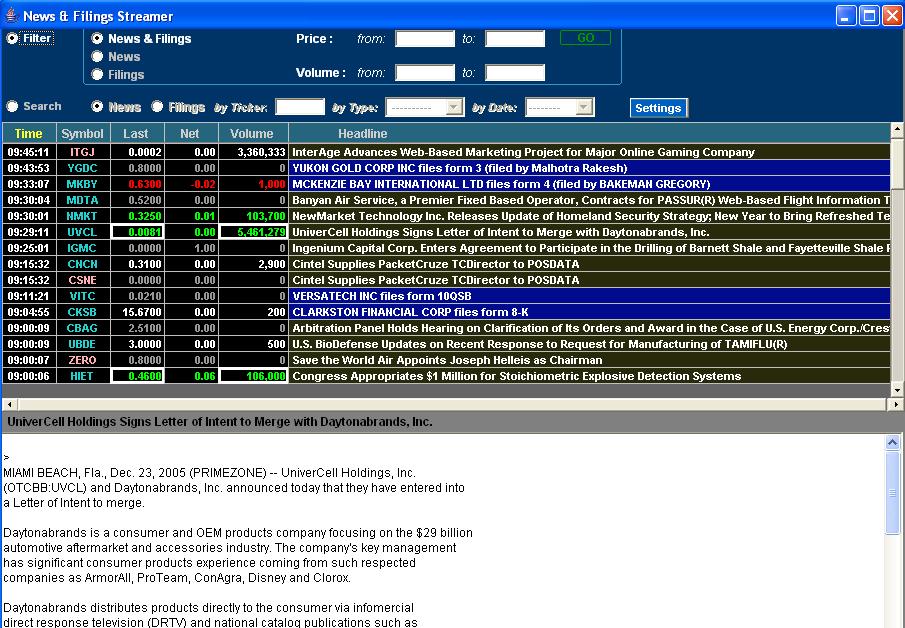The height and width of the screenshot is (628, 905).
Task: Select the ITGJ symbol cell
Action: point(83,152)
